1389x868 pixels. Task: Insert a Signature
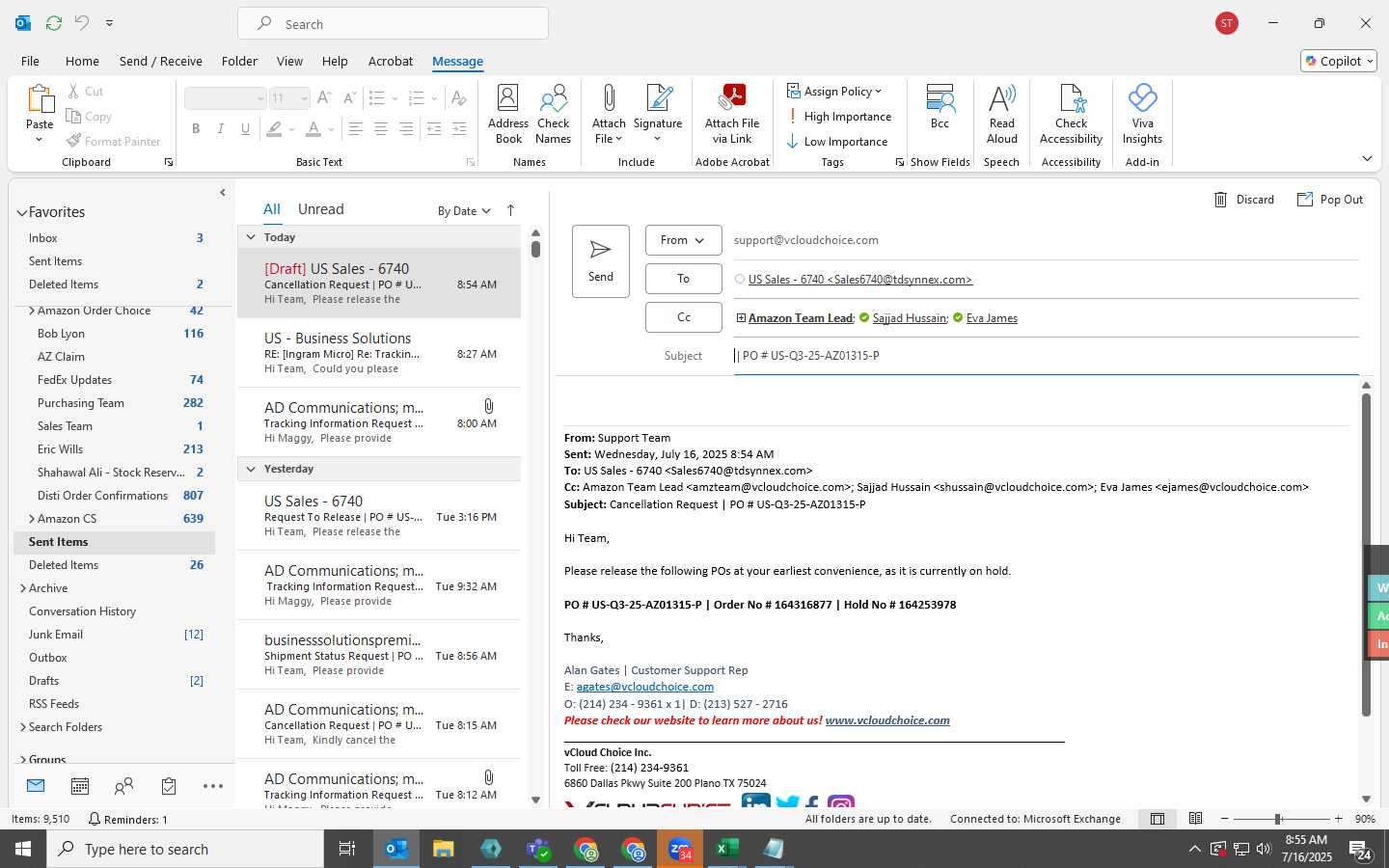click(658, 114)
